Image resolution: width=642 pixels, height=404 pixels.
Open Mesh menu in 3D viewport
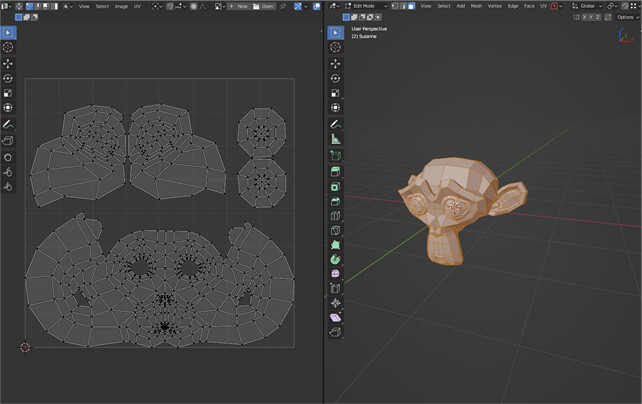[476, 6]
